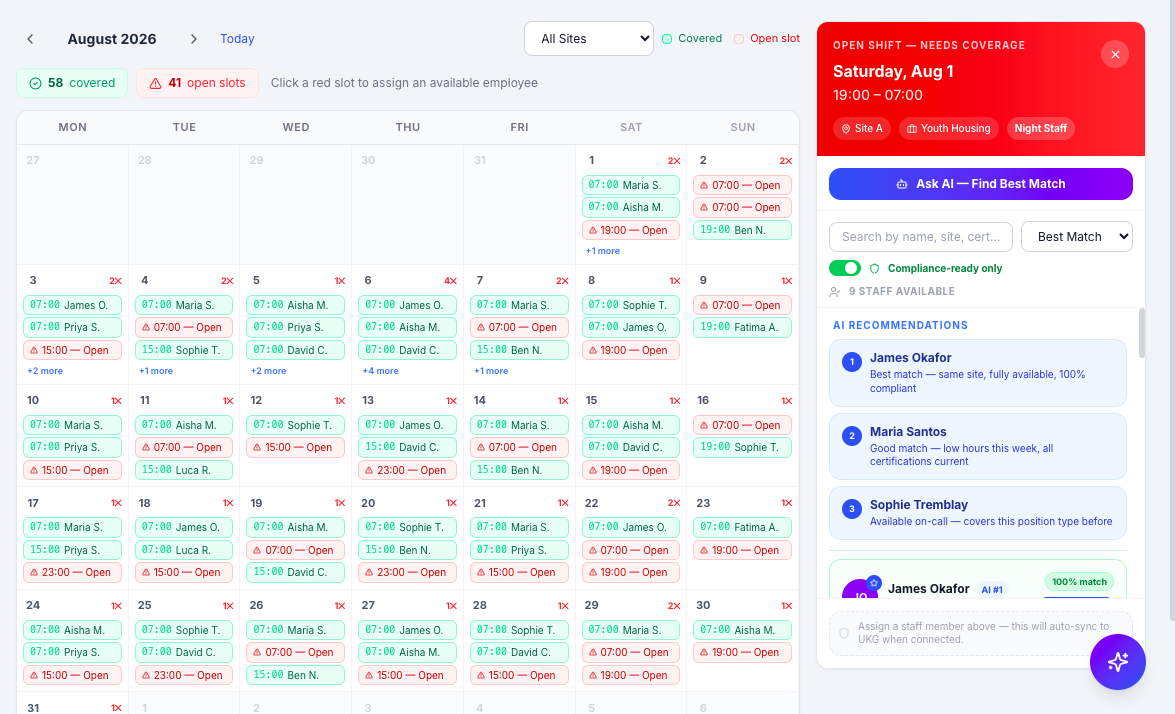Click the Site A location tag
The height and width of the screenshot is (714, 1175).
click(862, 128)
